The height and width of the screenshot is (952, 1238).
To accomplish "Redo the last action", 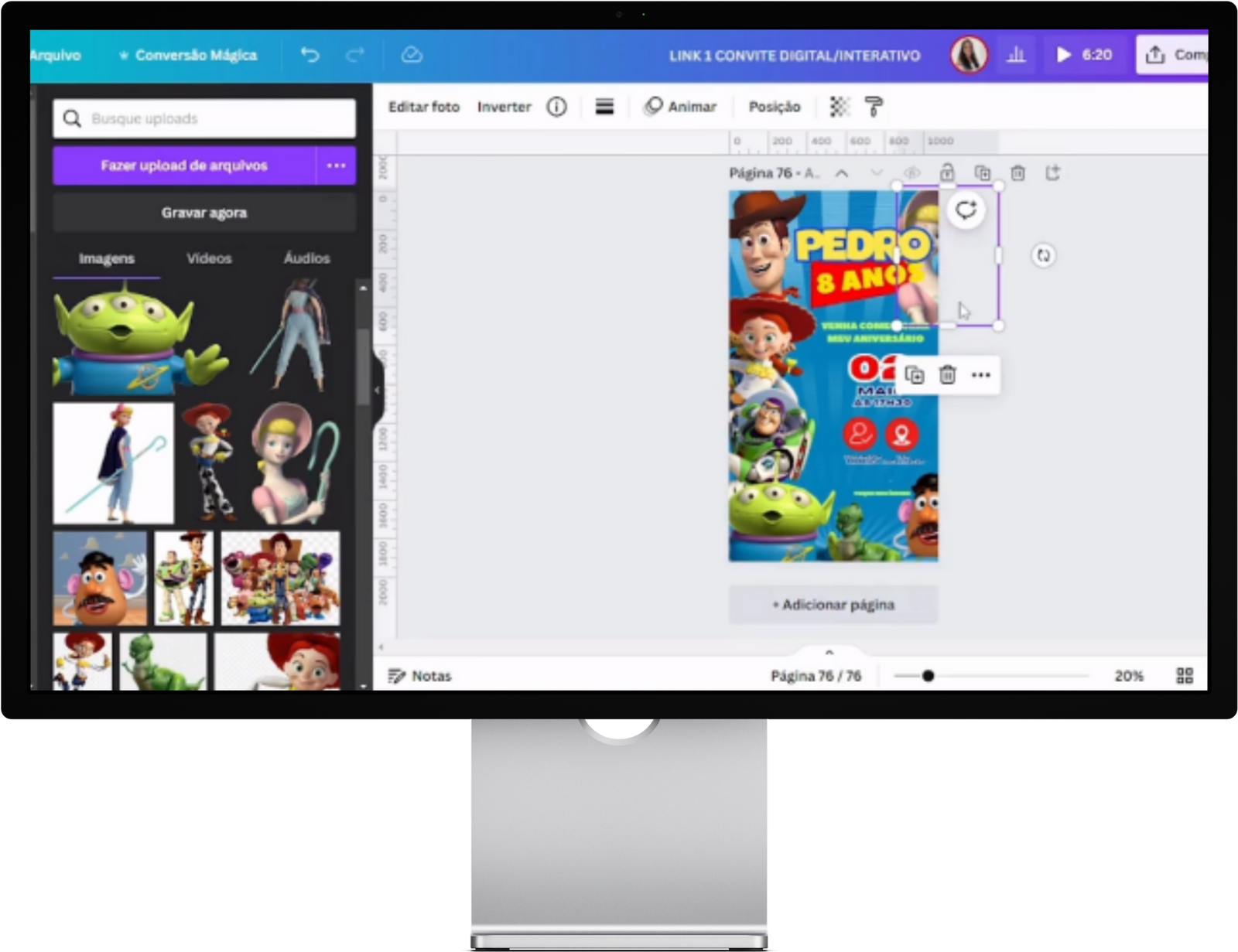I will tap(355, 55).
